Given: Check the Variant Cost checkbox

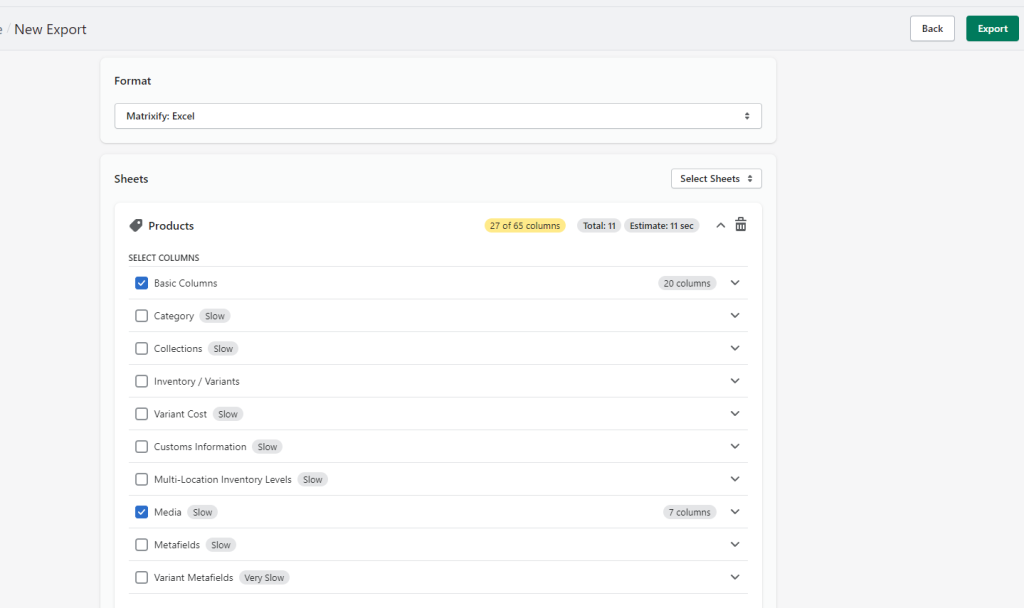Looking at the screenshot, I should pos(141,413).
